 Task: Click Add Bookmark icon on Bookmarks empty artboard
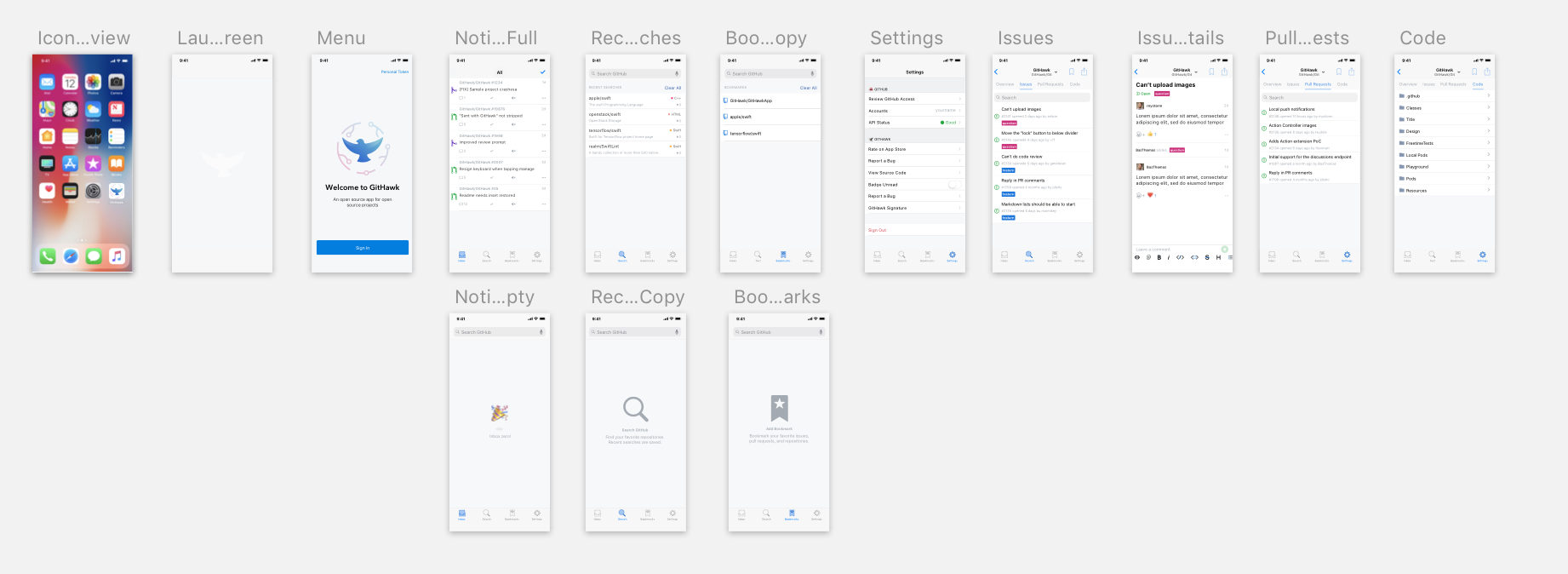pos(779,408)
